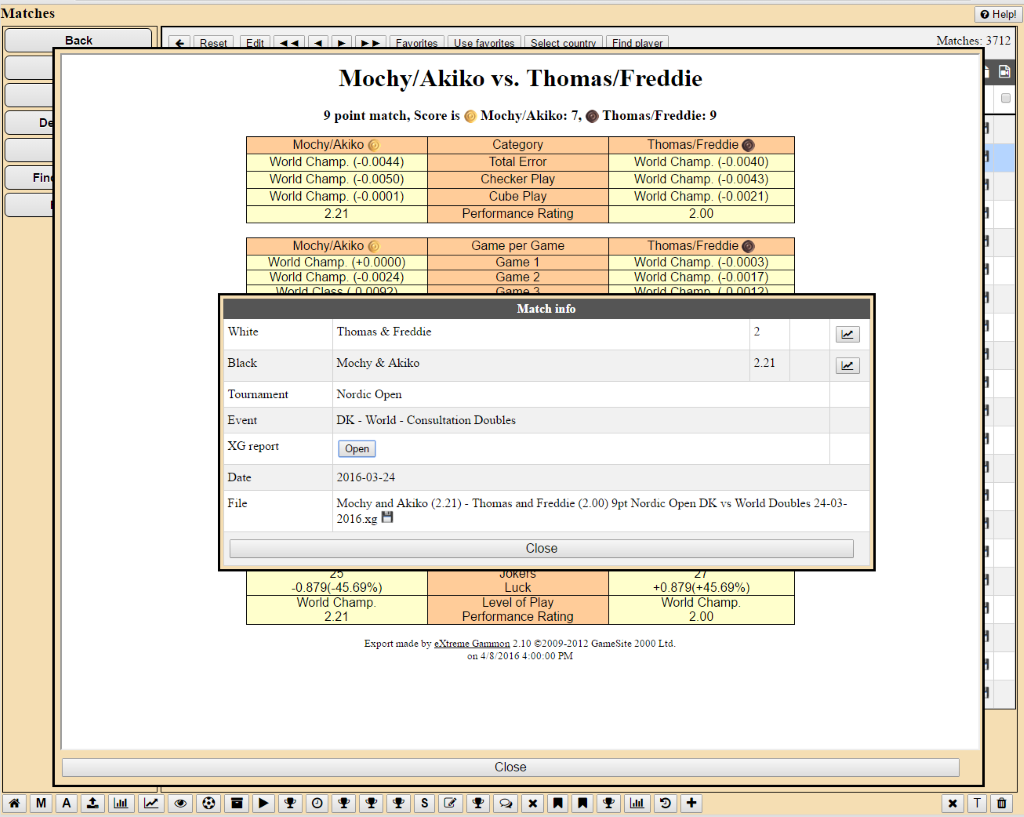
Task: Click the clock icon in bottom toolbar
Action: coord(317,803)
